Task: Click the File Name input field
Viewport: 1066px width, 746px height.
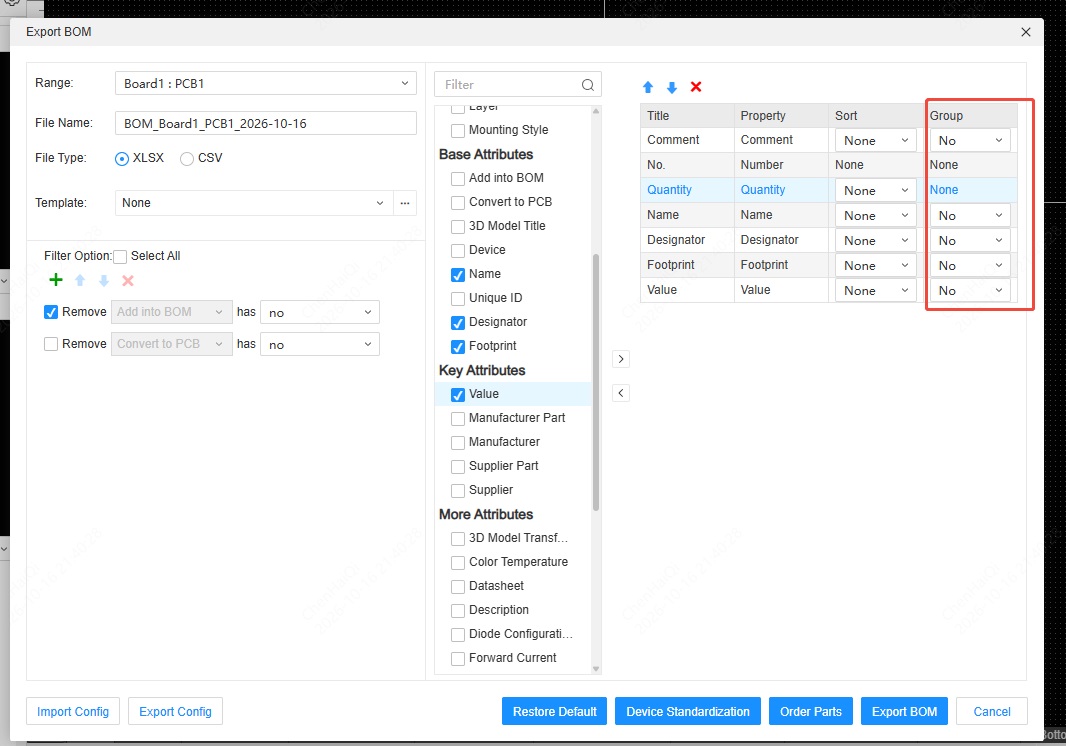Action: [x=266, y=123]
